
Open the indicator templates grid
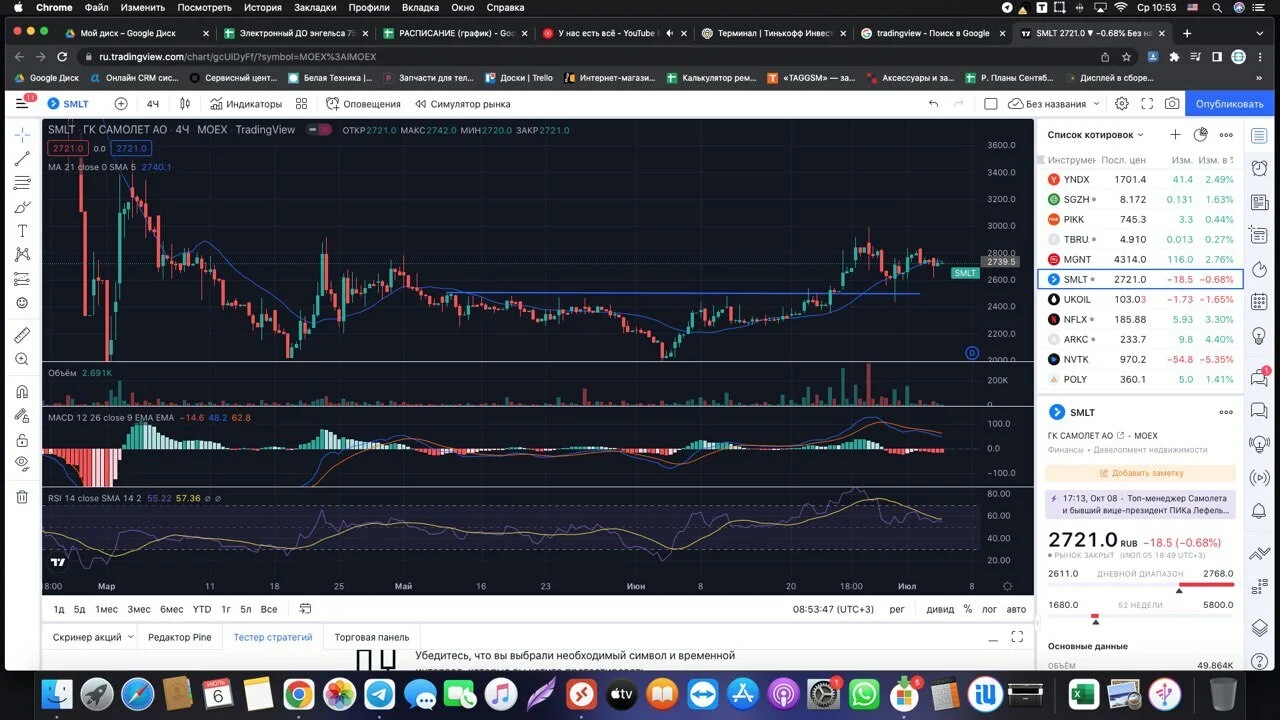tap(302, 104)
